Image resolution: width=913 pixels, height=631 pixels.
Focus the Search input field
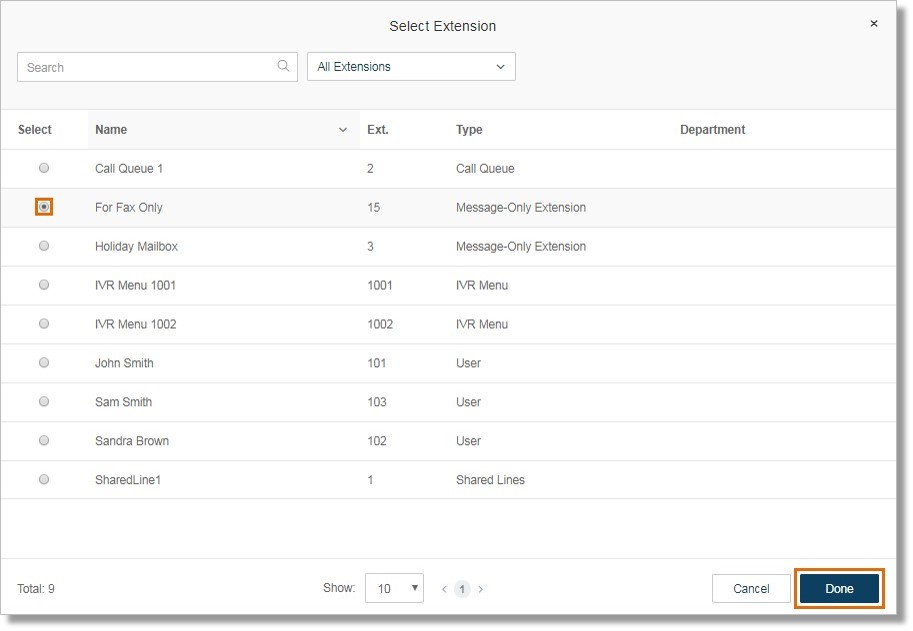coord(157,67)
